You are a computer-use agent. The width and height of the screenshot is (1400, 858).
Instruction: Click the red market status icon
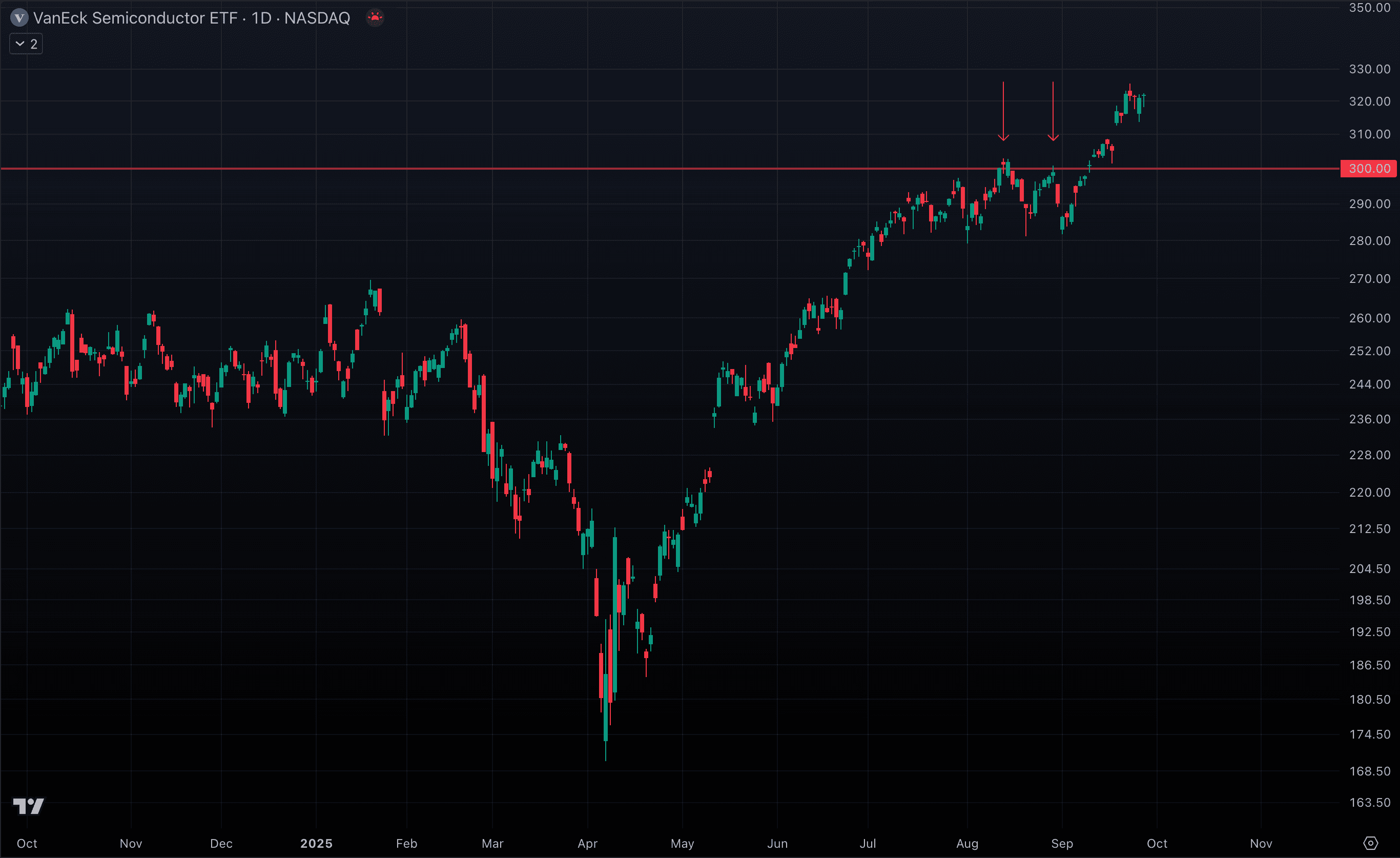point(375,17)
